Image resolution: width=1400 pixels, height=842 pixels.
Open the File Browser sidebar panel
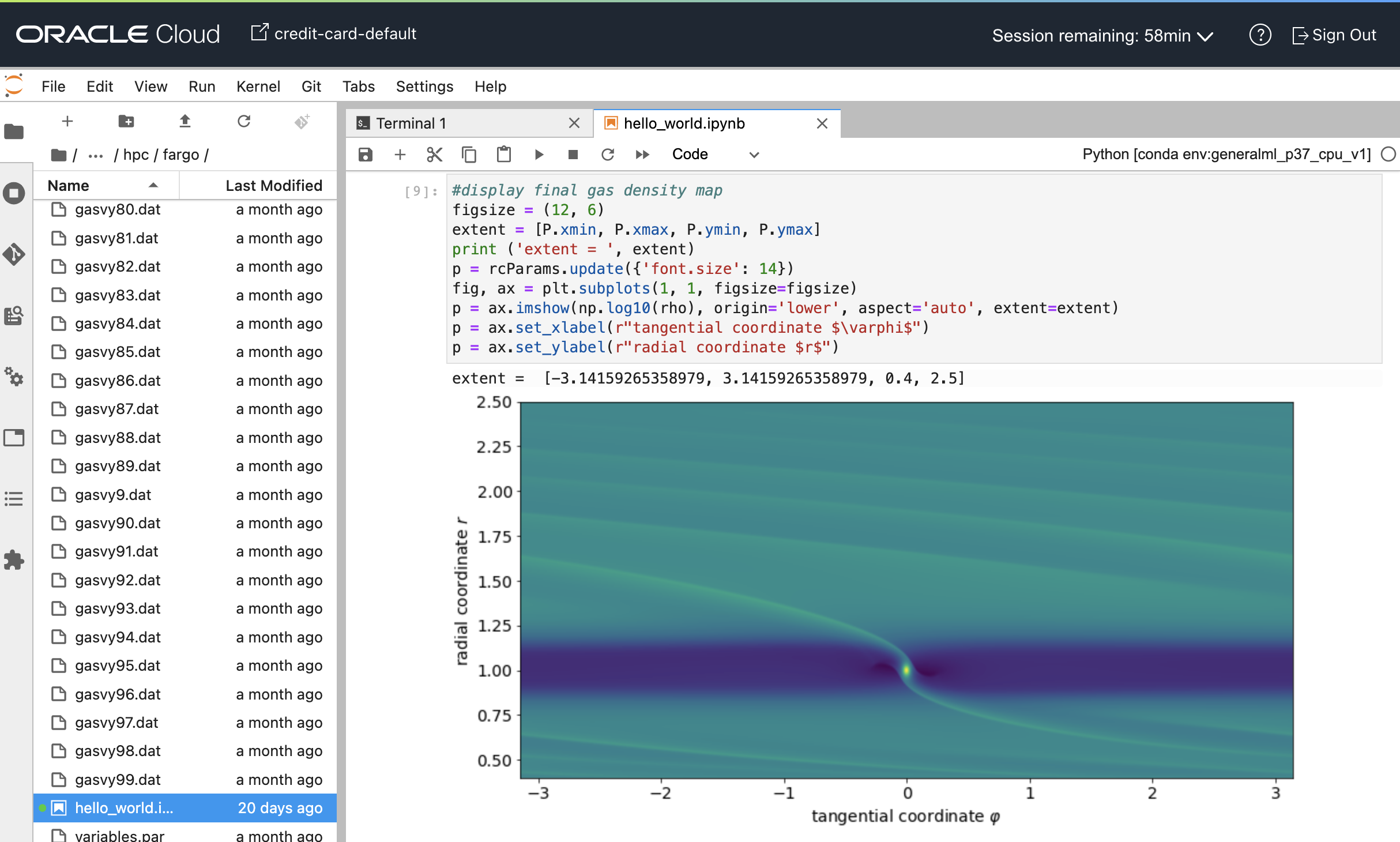click(x=14, y=133)
